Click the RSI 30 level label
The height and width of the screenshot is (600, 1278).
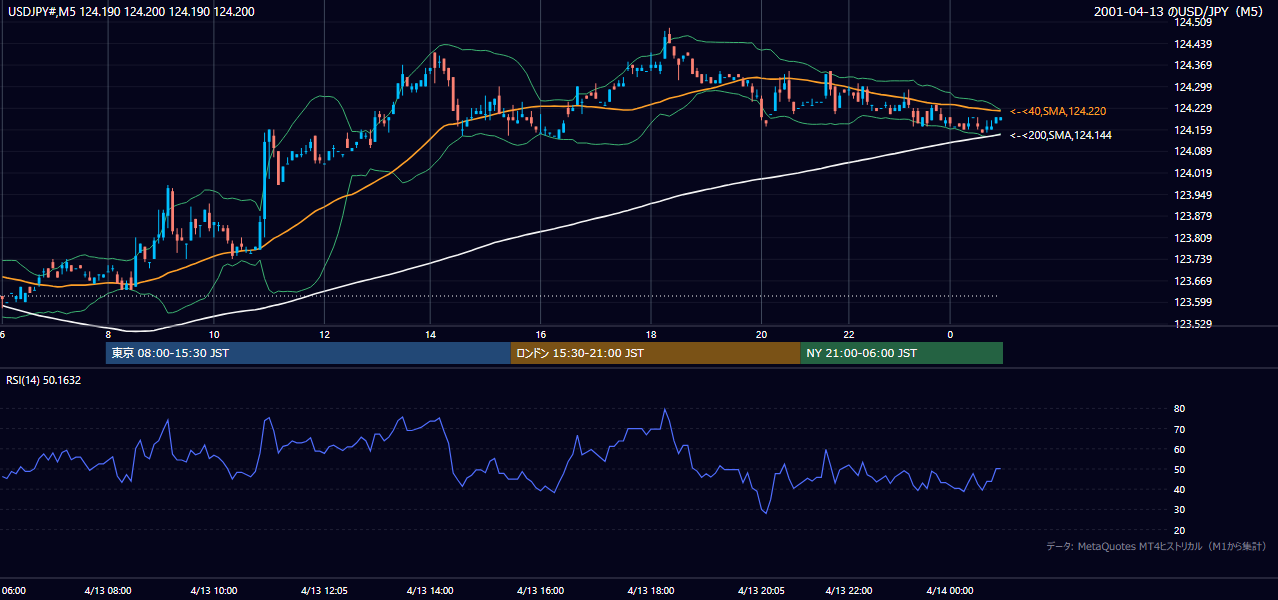click(1179, 510)
